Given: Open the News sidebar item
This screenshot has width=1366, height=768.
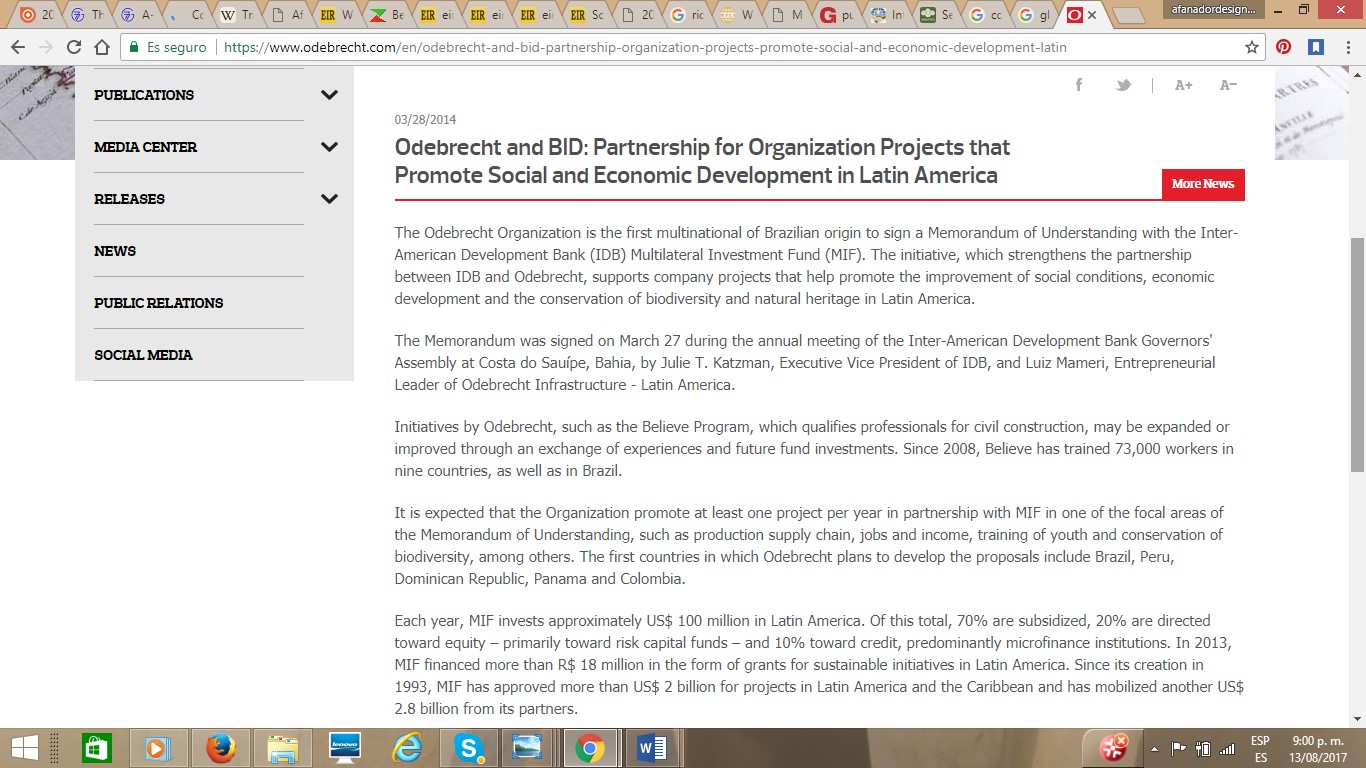Looking at the screenshot, I should (x=115, y=251).
